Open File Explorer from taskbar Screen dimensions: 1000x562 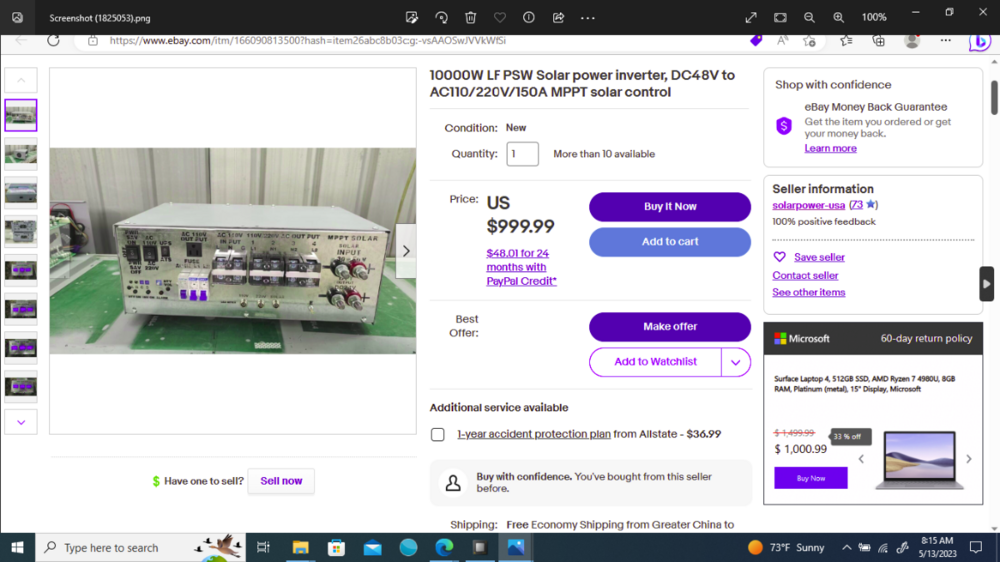click(300, 547)
